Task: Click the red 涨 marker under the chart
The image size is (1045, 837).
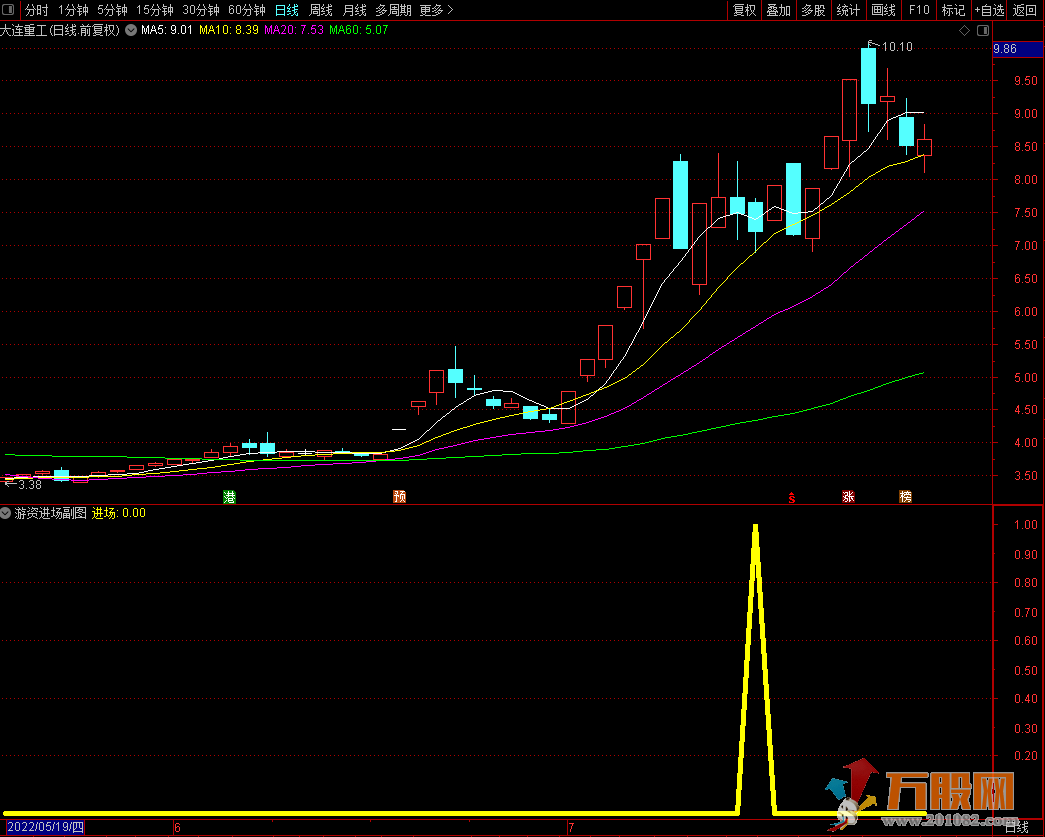Action: pyautogui.click(x=848, y=496)
